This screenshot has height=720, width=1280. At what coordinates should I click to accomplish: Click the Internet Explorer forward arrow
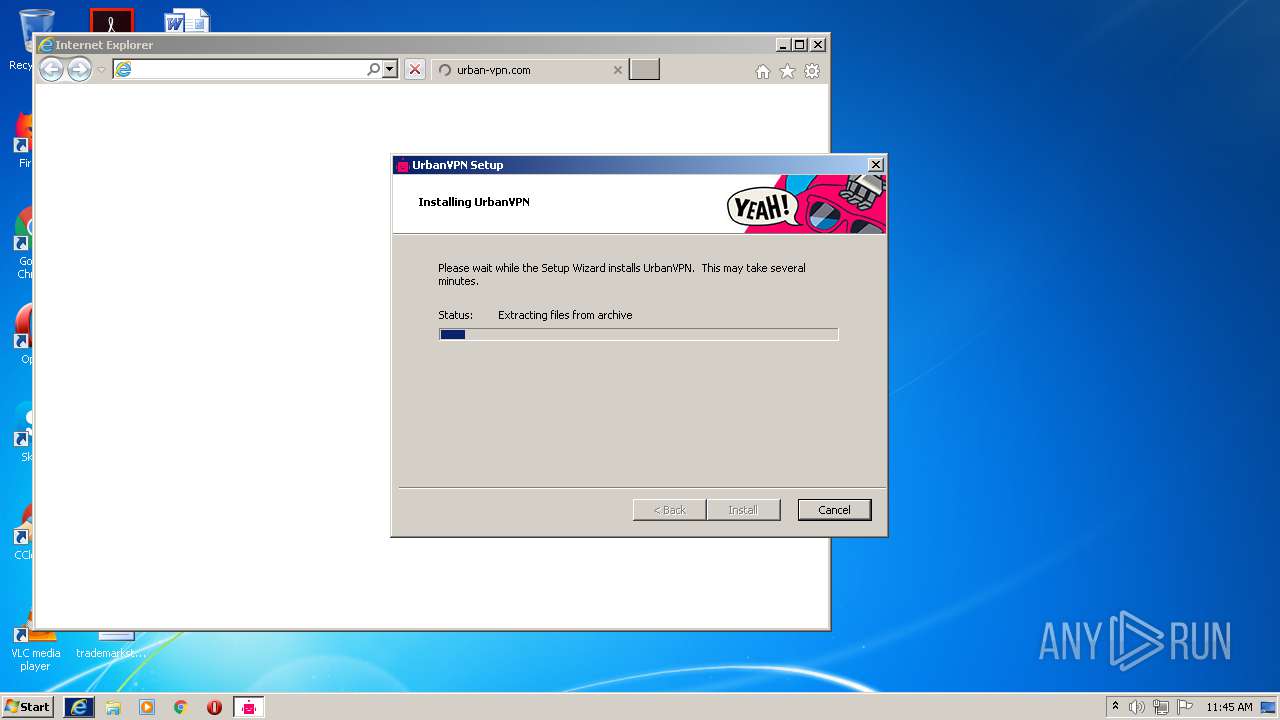click(x=79, y=69)
